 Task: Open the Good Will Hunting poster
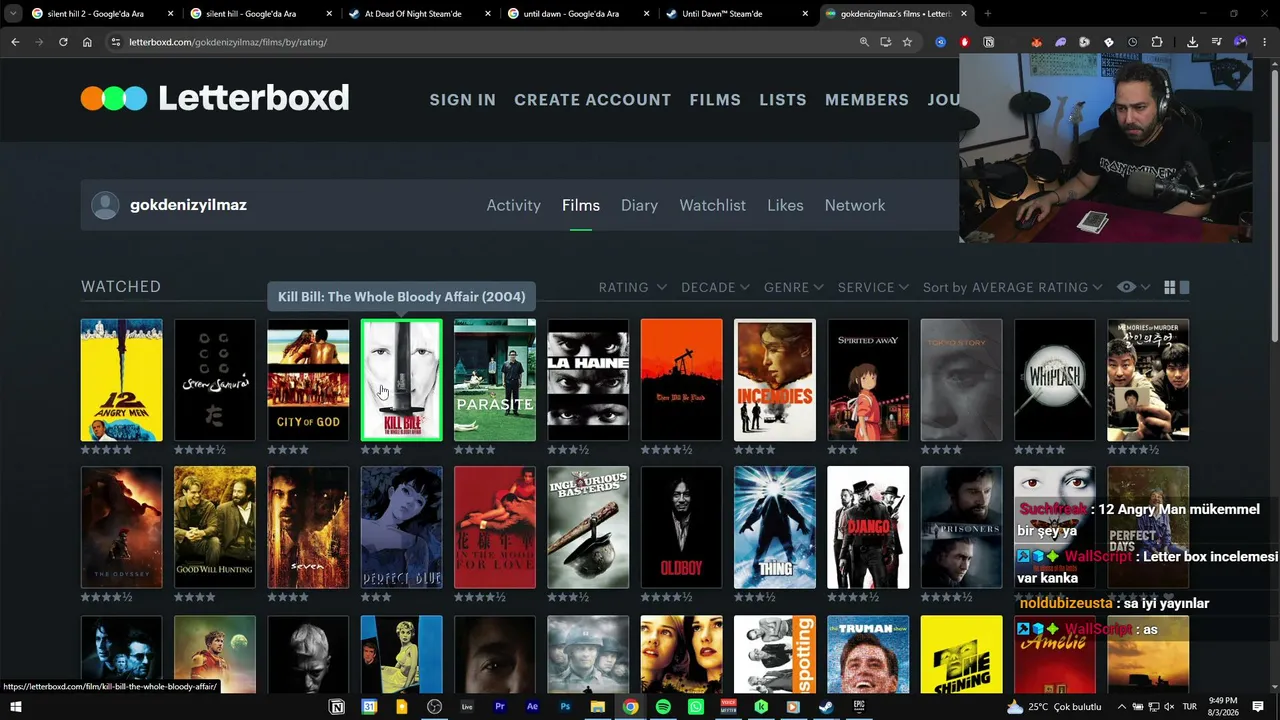pos(215,527)
